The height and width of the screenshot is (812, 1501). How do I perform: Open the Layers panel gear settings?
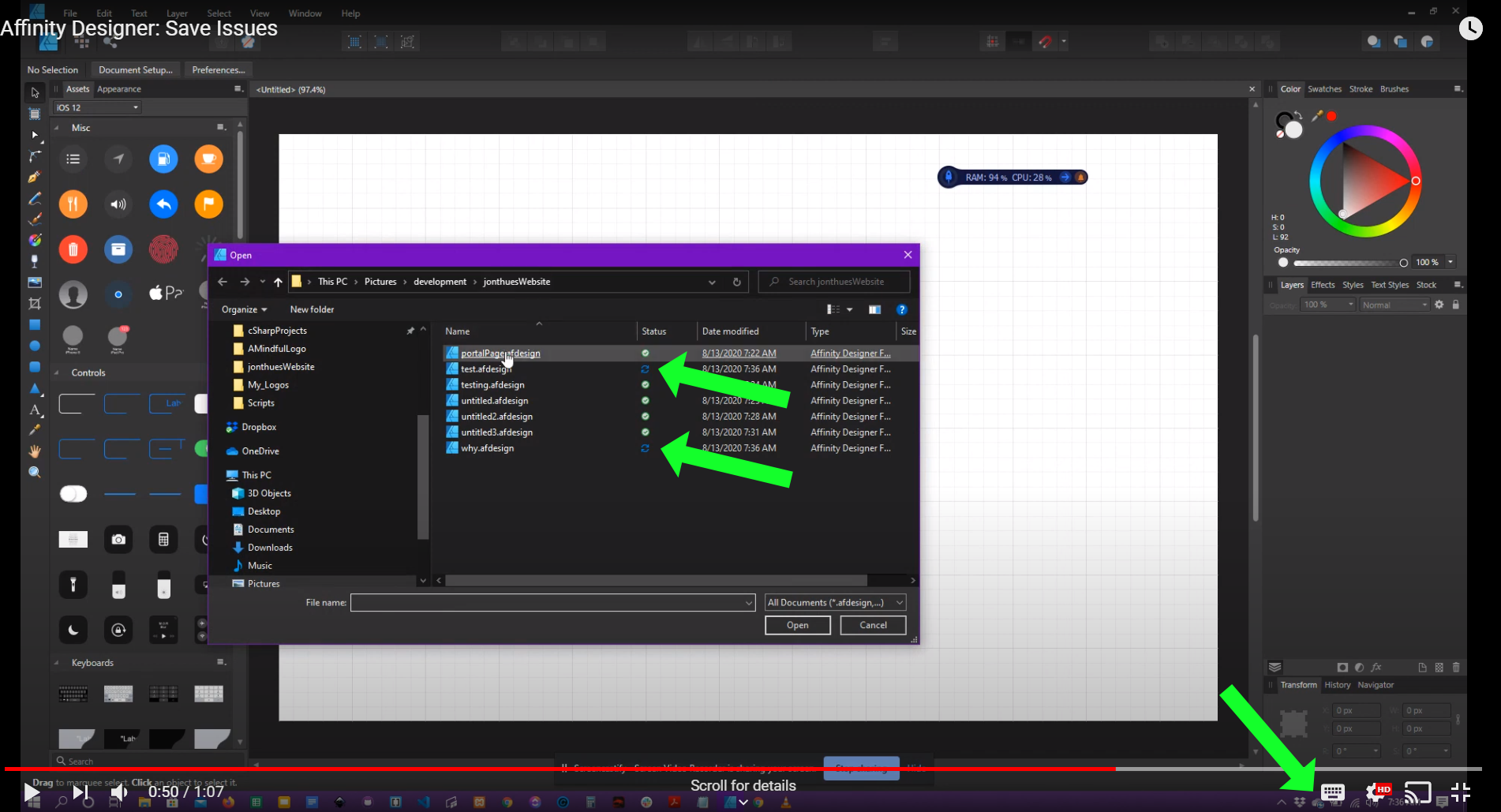[x=1439, y=305]
